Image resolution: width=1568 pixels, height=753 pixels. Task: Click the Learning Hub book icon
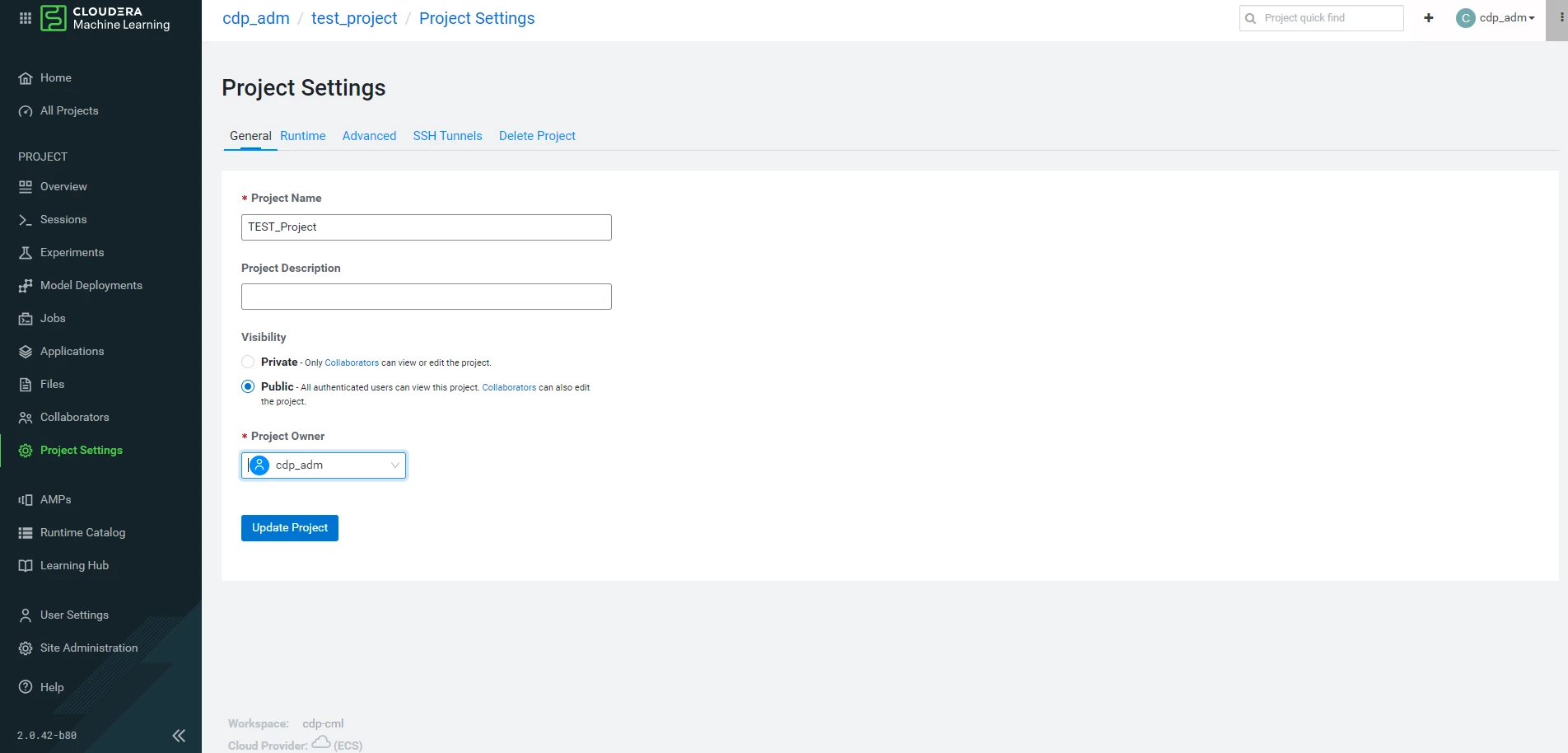[x=26, y=566]
